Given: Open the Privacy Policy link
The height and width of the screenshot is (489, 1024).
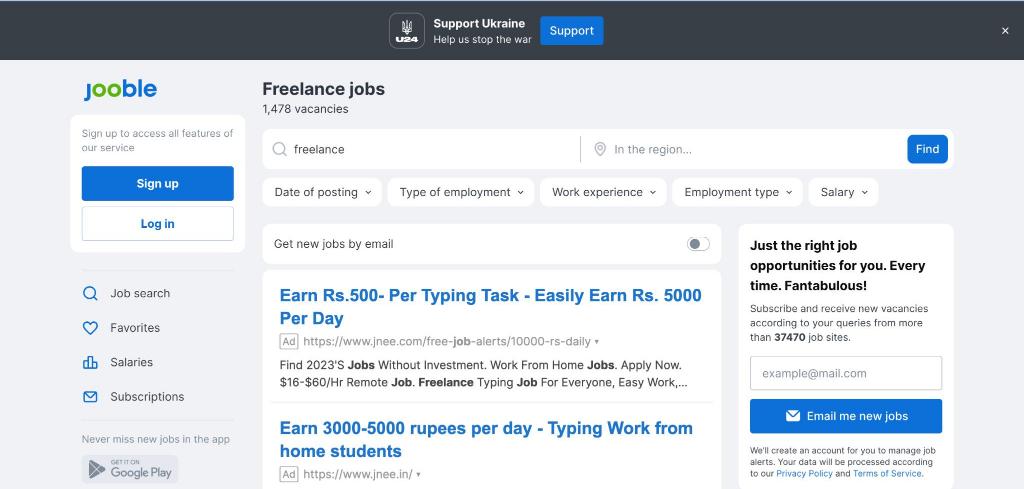Looking at the screenshot, I should click(x=804, y=474).
